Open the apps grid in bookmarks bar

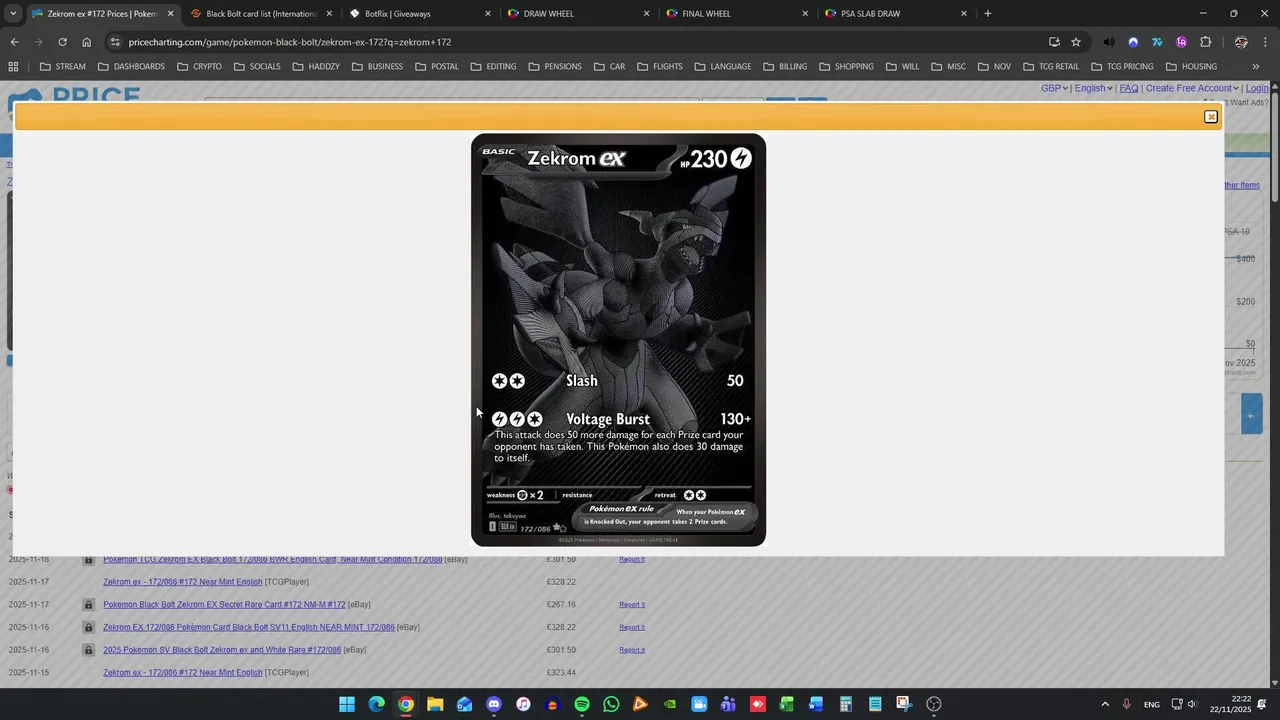pos(13,67)
